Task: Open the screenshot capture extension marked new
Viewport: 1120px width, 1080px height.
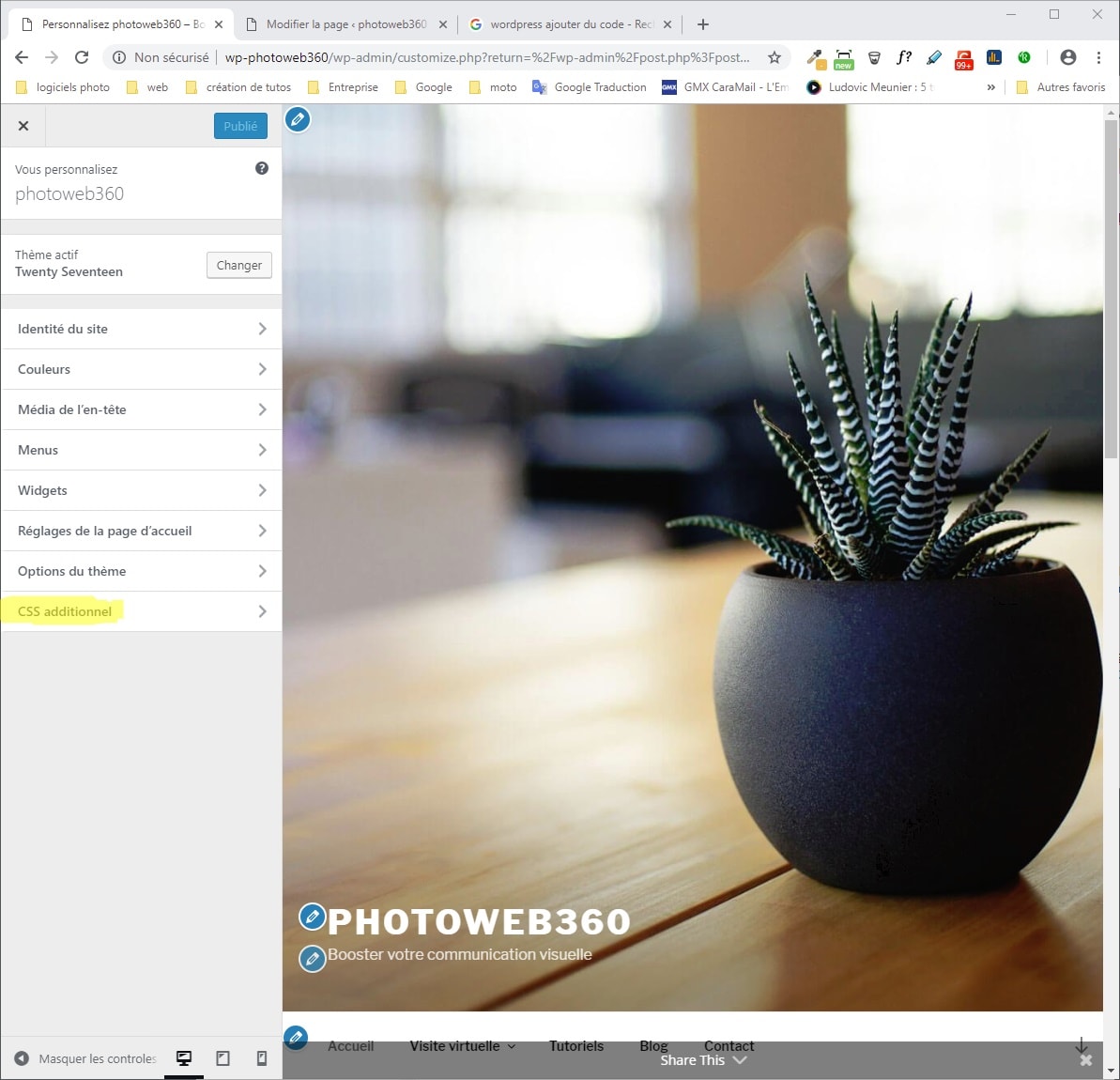Action: pos(844,58)
